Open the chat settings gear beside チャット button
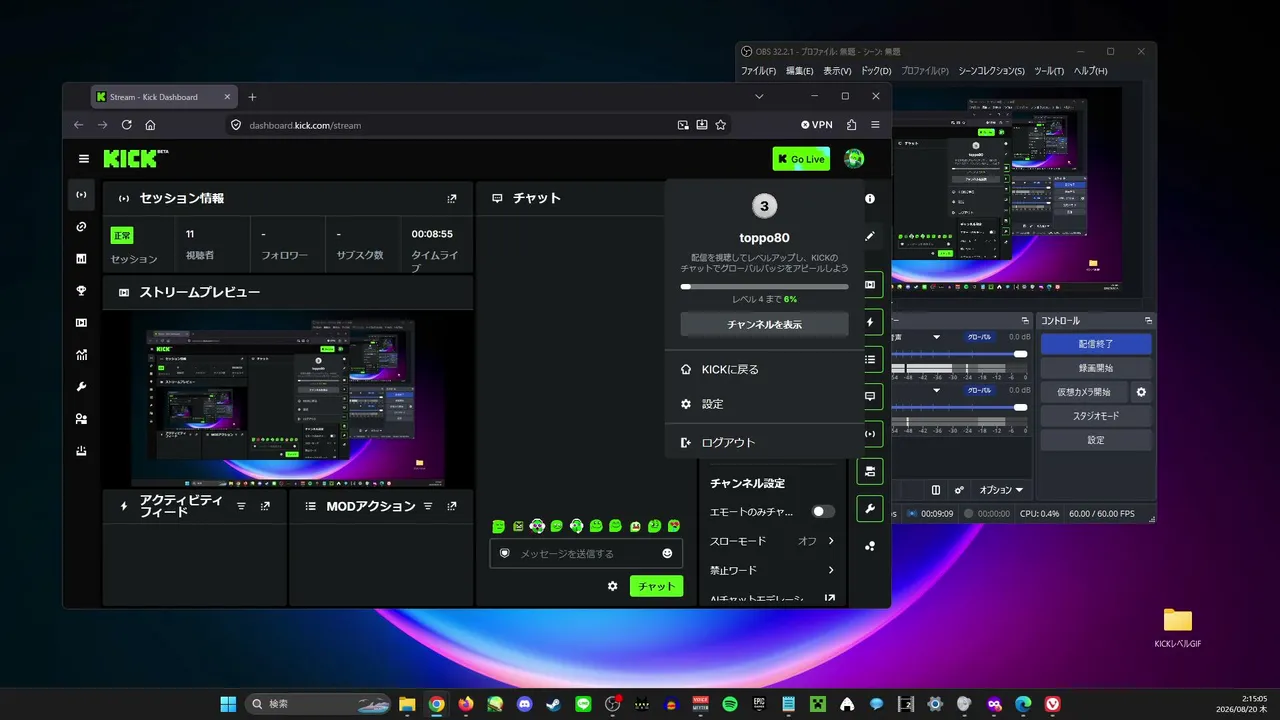This screenshot has width=1280, height=720. [x=613, y=586]
